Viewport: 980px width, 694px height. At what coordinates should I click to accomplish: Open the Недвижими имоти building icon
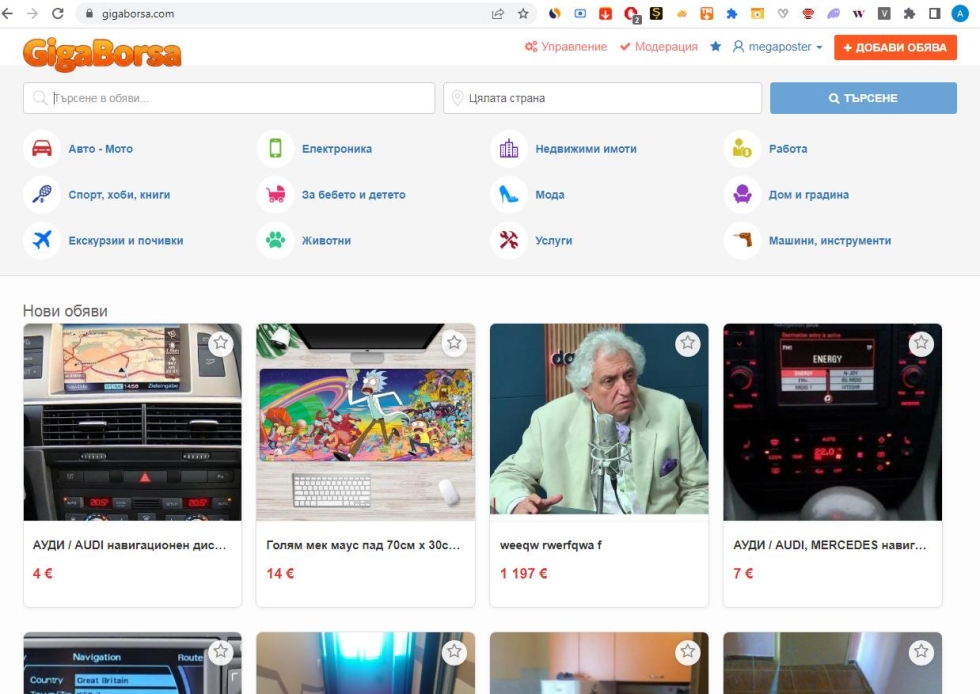(x=509, y=149)
